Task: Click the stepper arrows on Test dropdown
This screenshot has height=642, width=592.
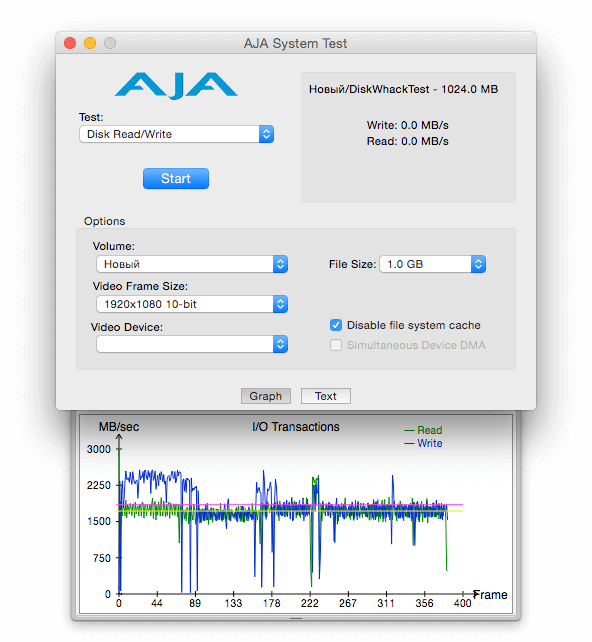Action: click(267, 134)
